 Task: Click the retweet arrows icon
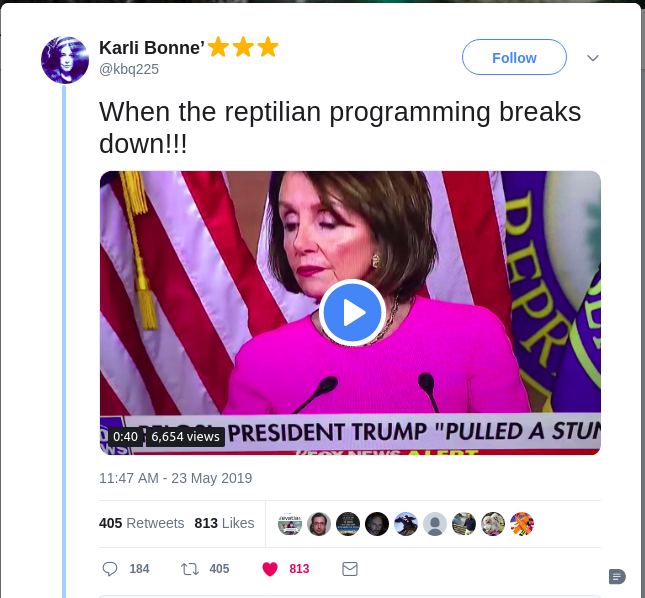pos(190,569)
